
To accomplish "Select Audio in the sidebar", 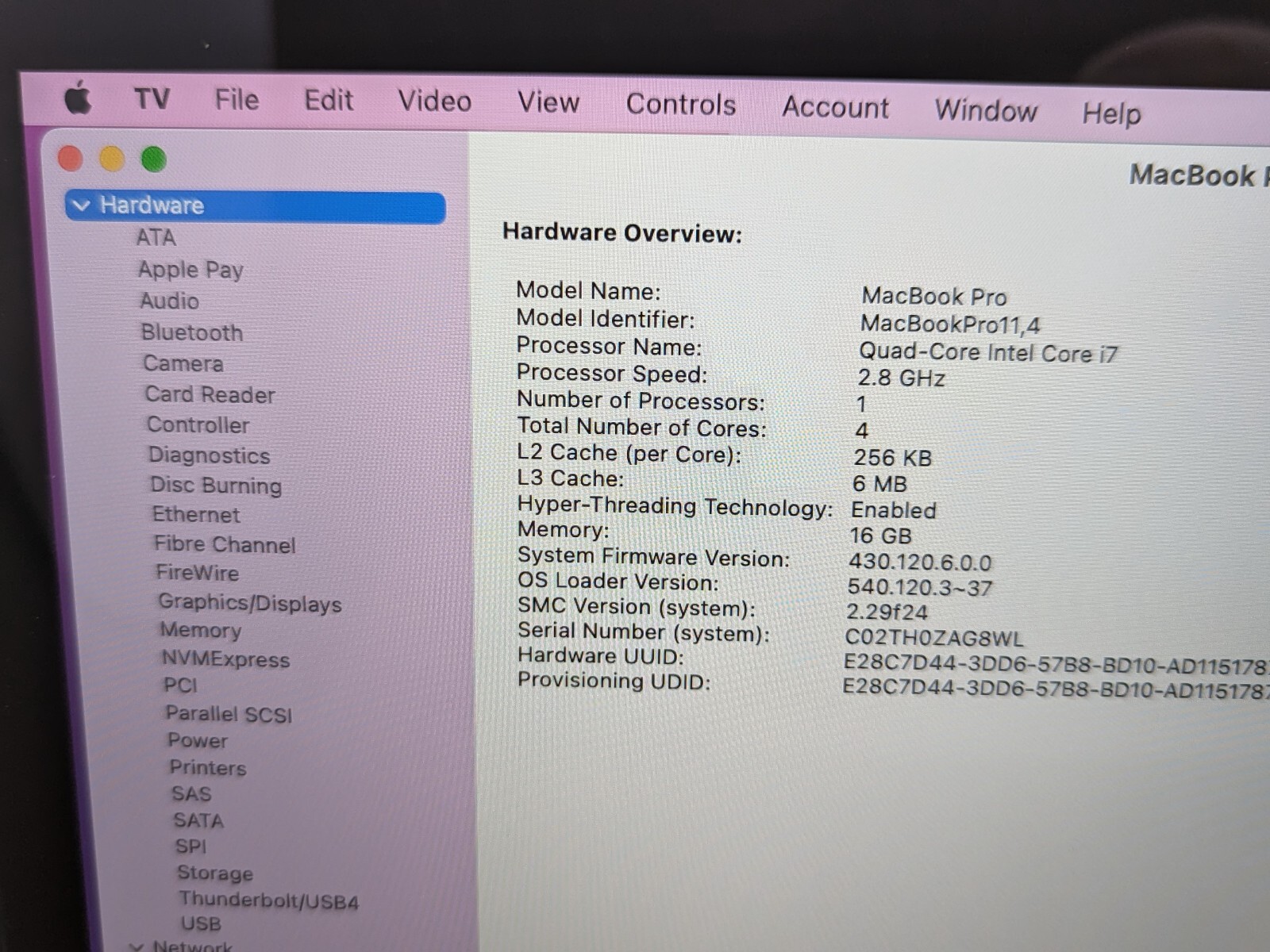I will (169, 301).
